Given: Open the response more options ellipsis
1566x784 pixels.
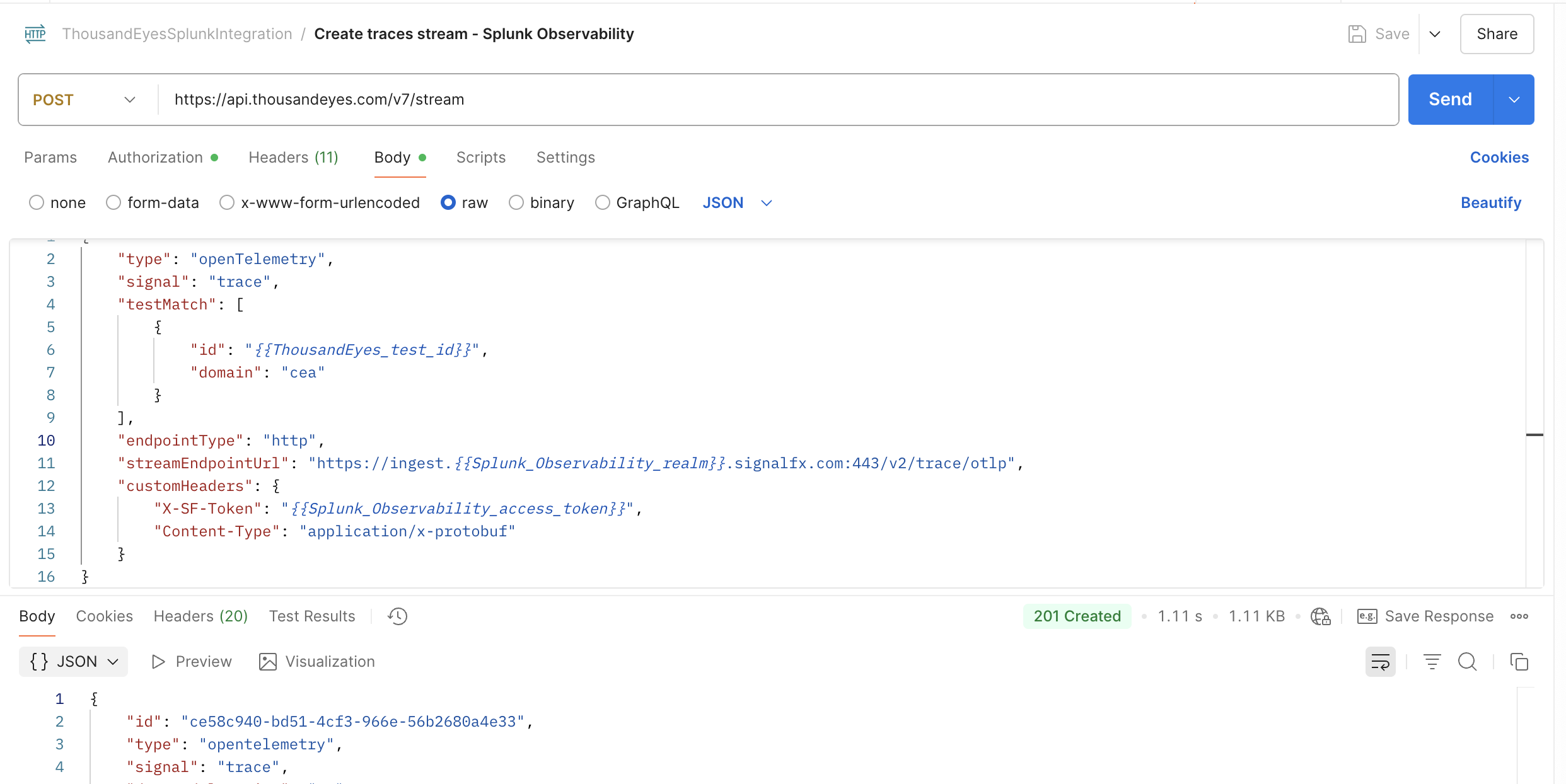Looking at the screenshot, I should pos(1519,616).
